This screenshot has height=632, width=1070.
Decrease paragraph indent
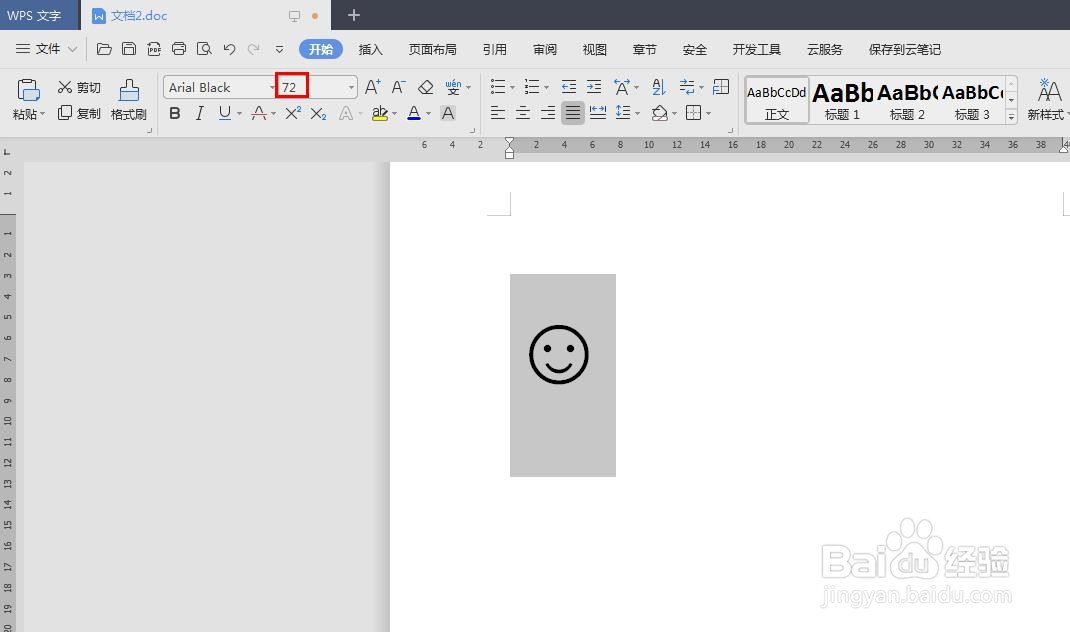[x=568, y=87]
